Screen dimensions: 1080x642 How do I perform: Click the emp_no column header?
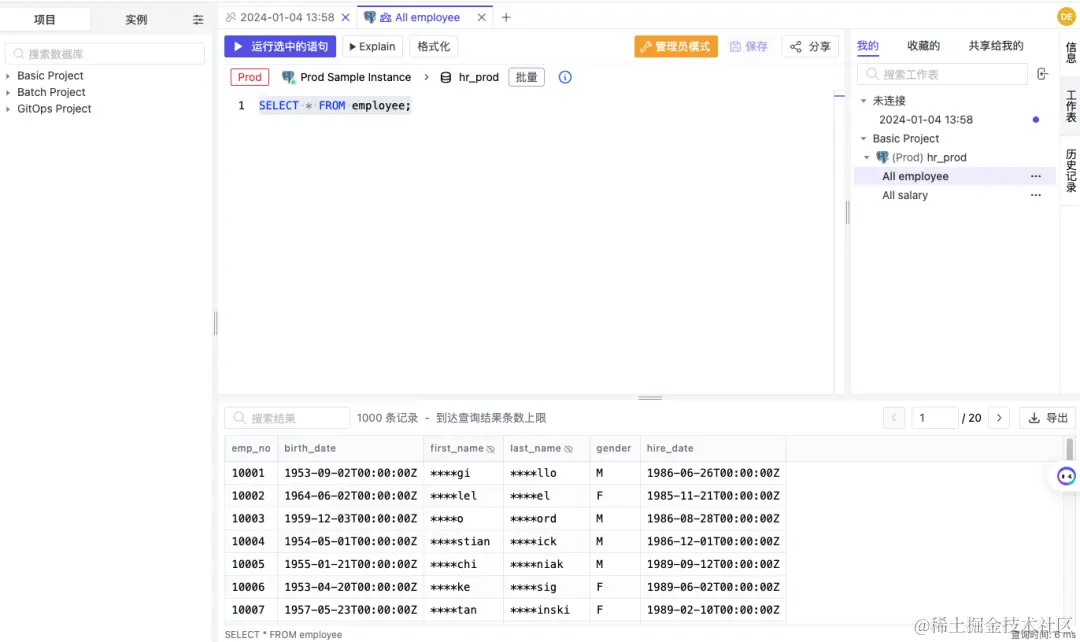pyautogui.click(x=251, y=448)
